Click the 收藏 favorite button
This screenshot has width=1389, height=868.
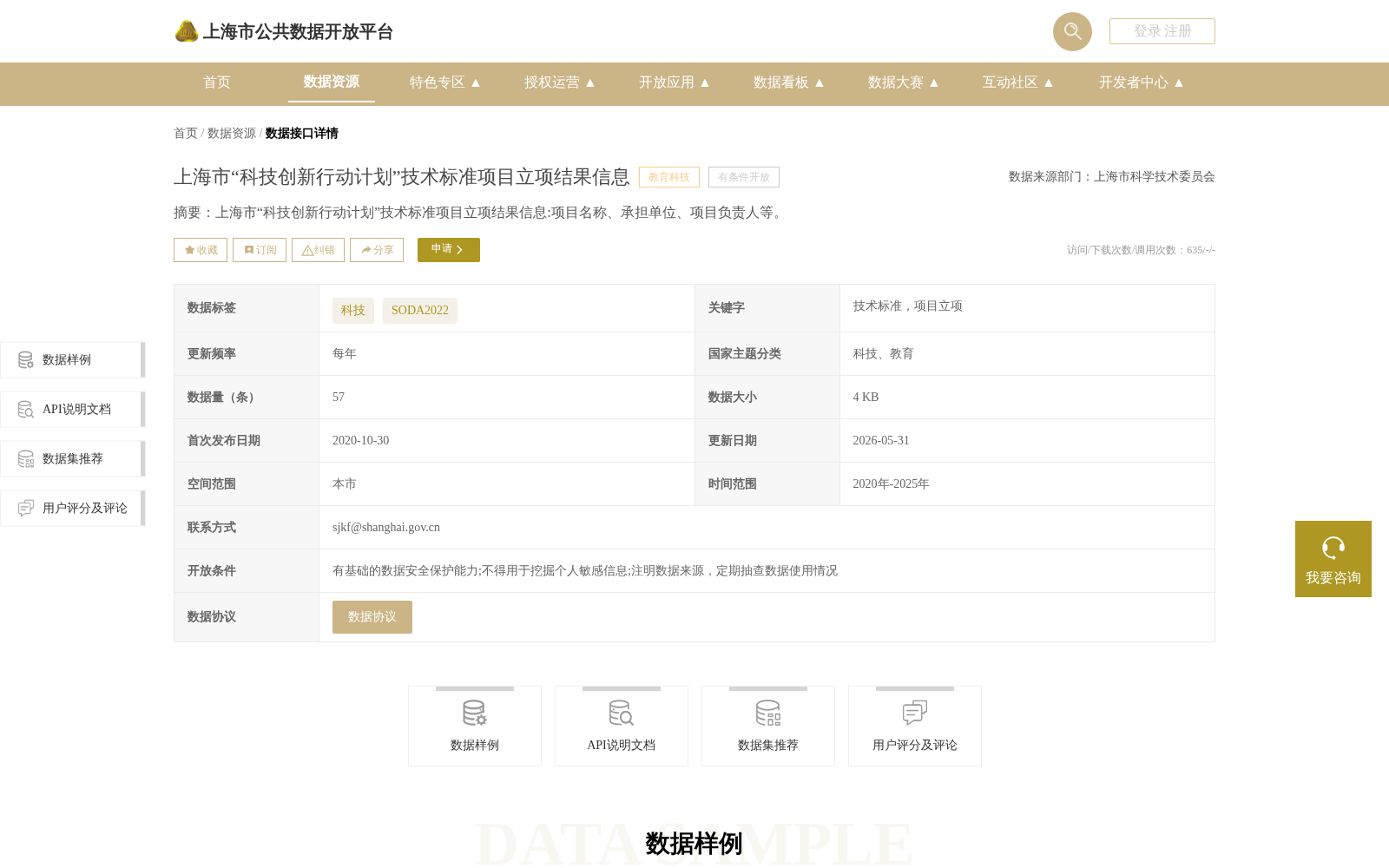201,250
